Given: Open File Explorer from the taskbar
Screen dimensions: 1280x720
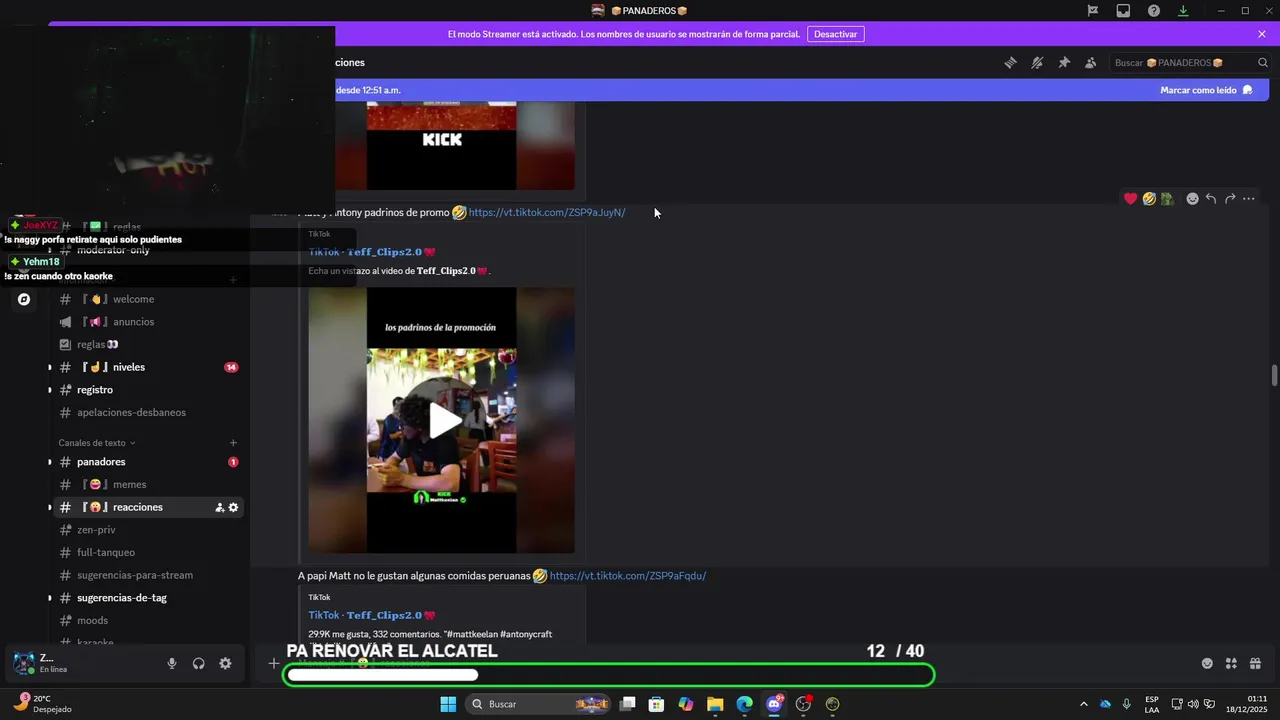Looking at the screenshot, I should click(x=715, y=704).
